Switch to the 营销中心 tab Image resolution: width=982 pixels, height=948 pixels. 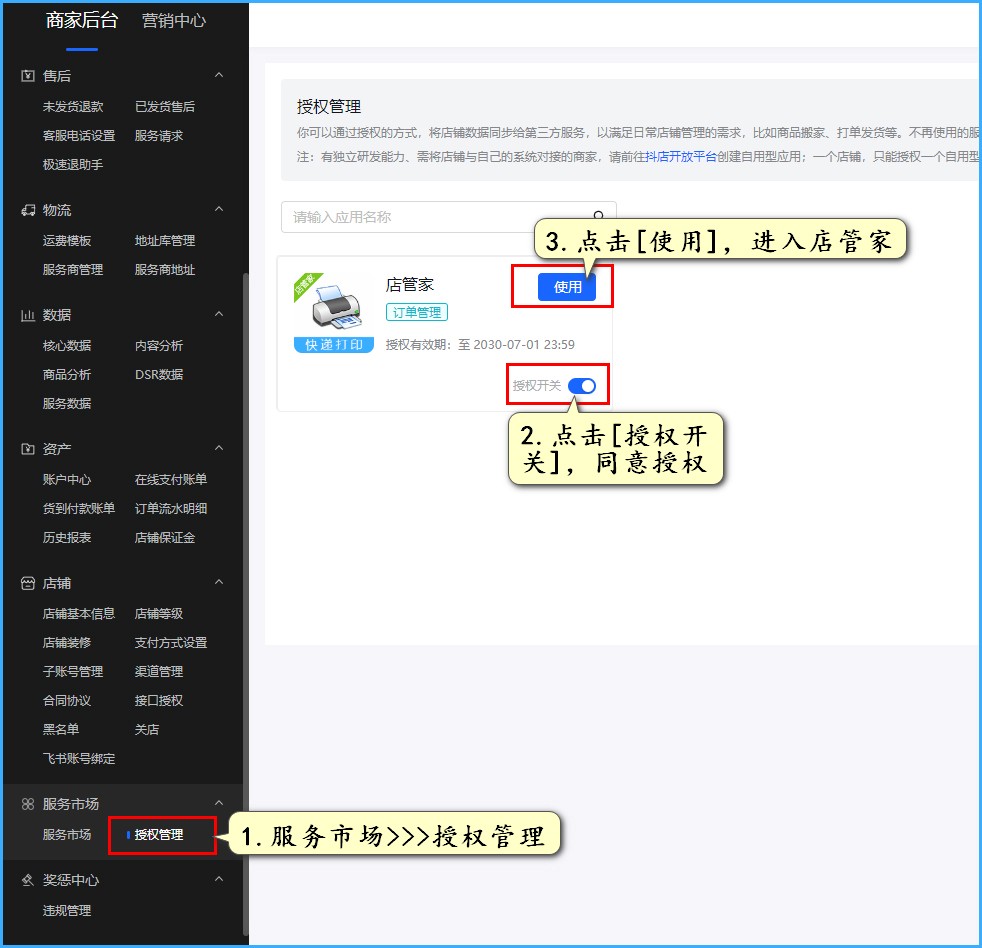tap(174, 21)
